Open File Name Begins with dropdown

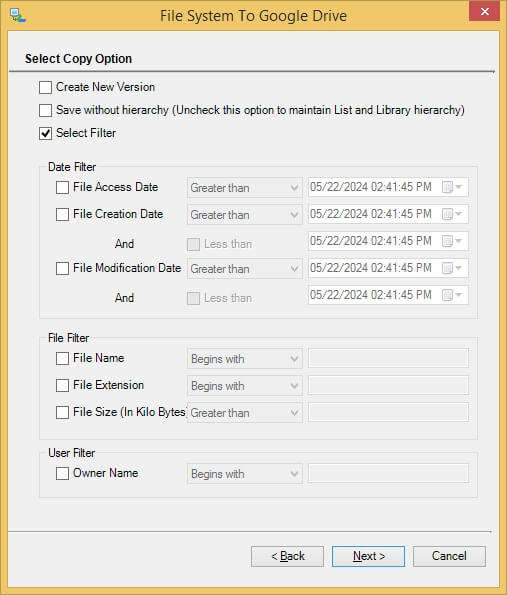[245, 359]
